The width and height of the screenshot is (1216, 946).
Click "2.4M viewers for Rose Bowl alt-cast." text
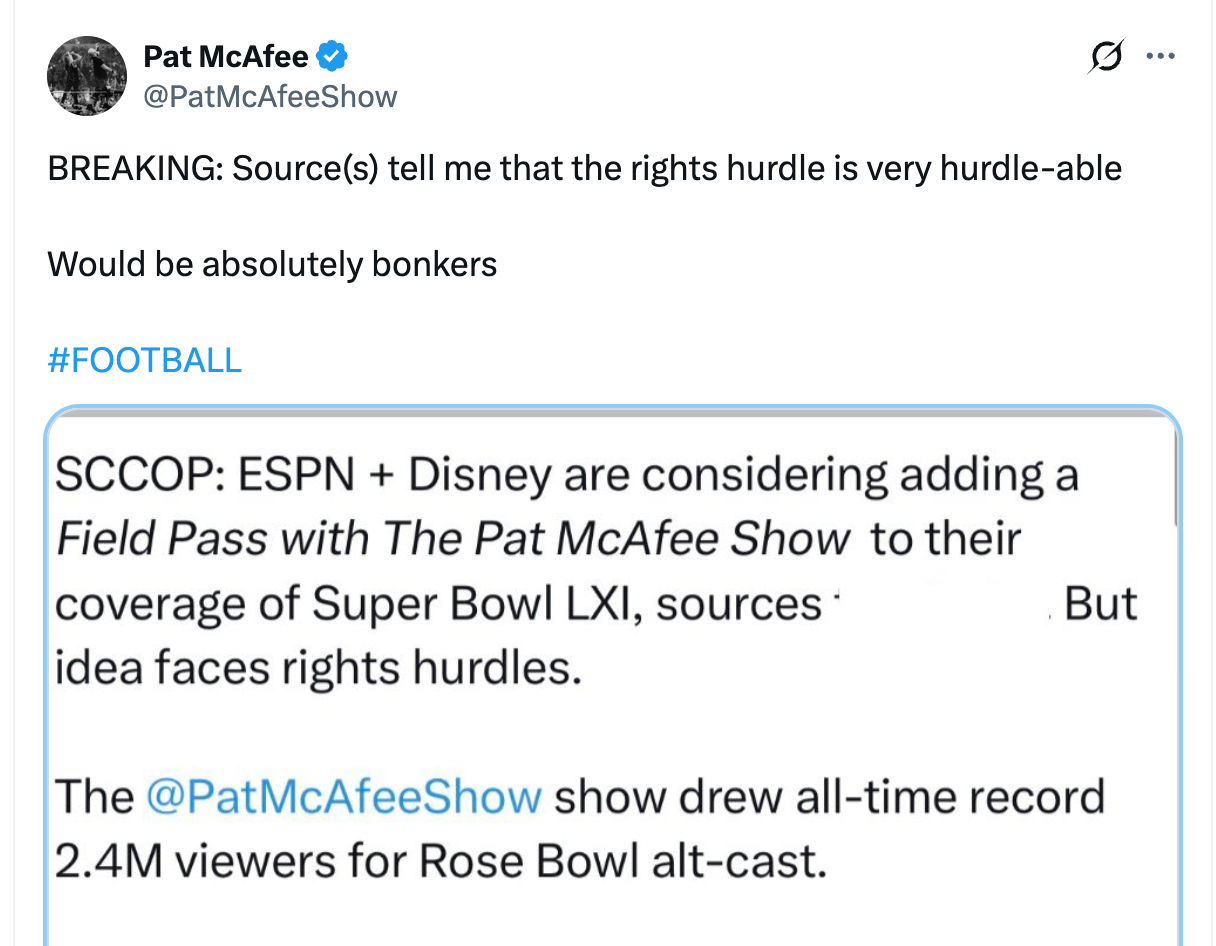pyautogui.click(x=440, y=861)
